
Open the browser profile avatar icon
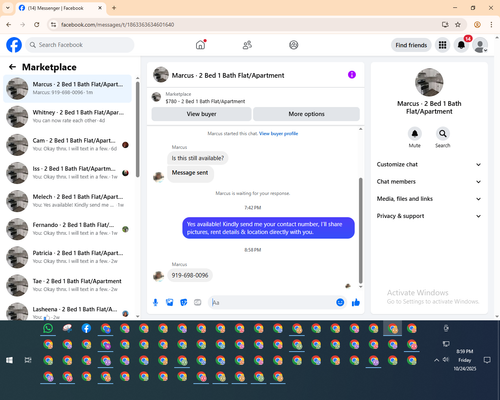[477, 25]
